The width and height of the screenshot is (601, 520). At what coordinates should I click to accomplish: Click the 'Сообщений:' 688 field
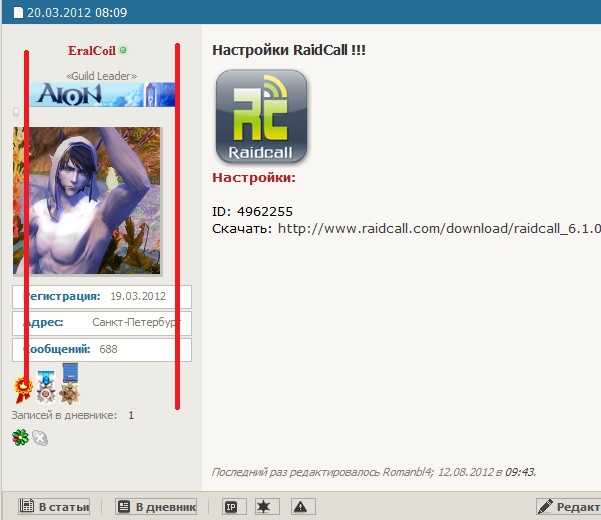tap(102, 349)
